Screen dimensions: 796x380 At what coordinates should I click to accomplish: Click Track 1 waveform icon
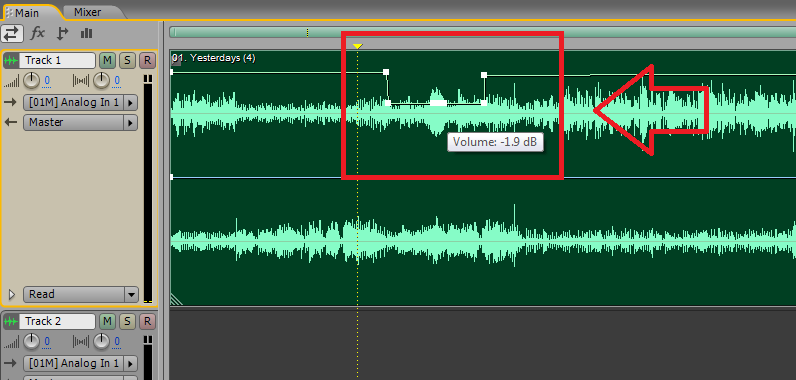tap(11, 61)
